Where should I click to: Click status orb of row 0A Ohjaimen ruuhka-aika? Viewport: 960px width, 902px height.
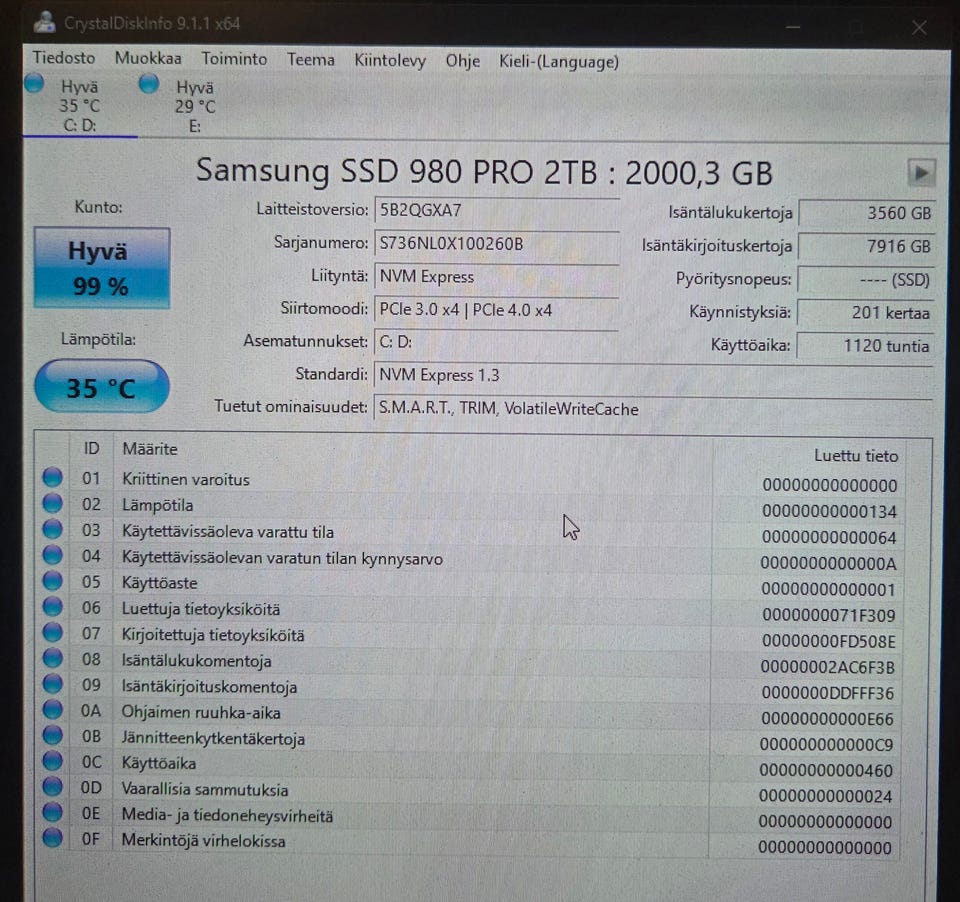click(53, 709)
